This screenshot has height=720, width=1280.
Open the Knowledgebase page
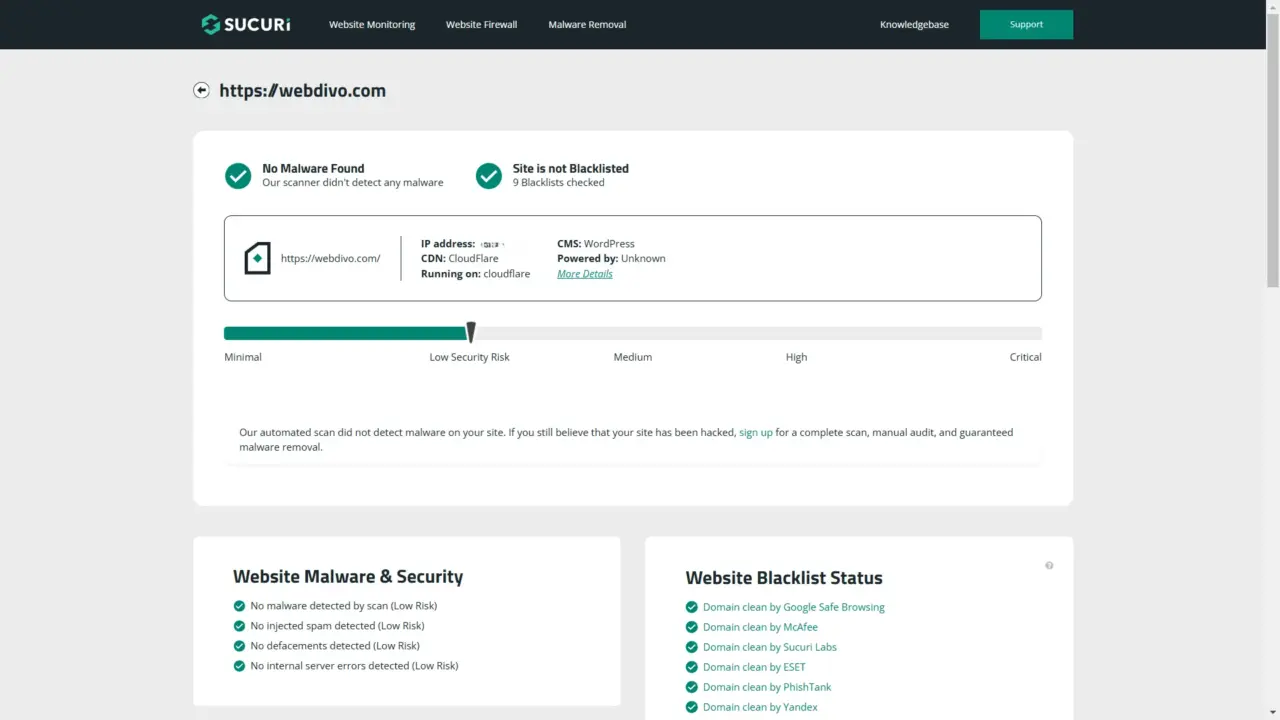click(x=914, y=25)
